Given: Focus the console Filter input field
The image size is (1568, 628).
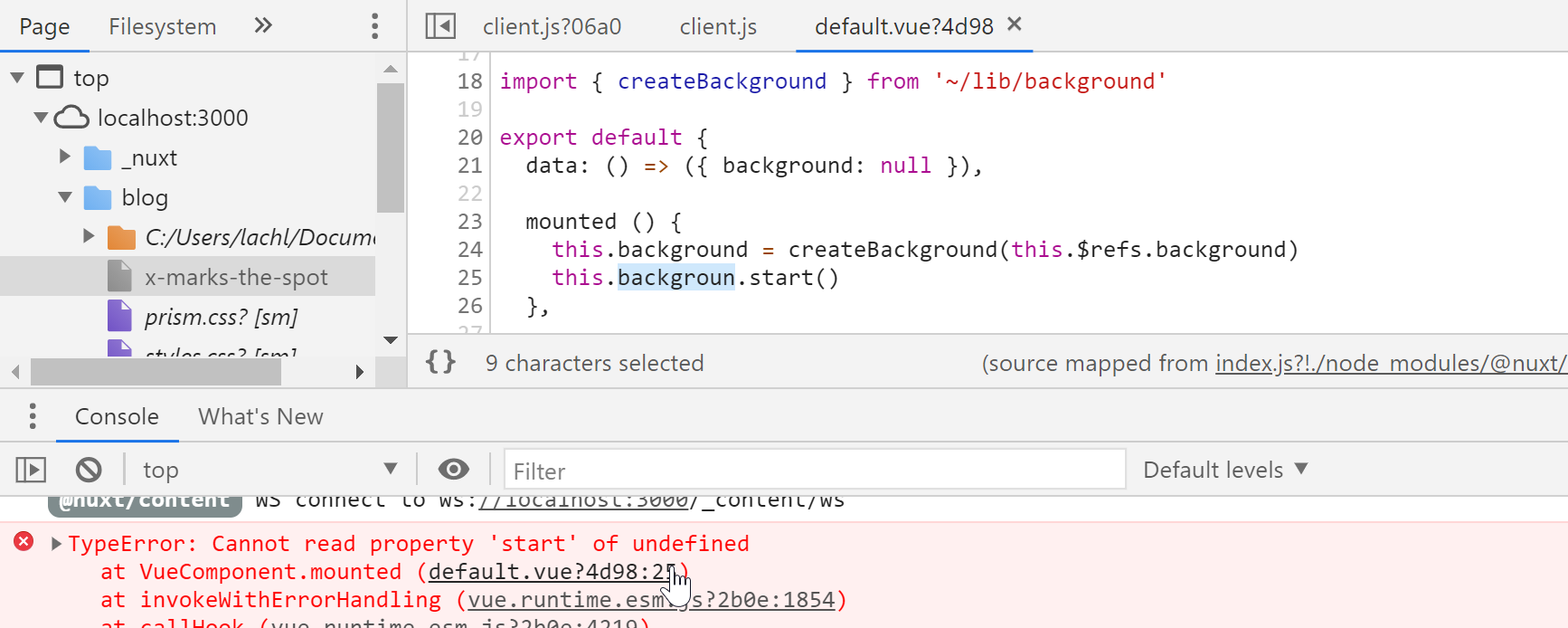Looking at the screenshot, I should point(814,471).
